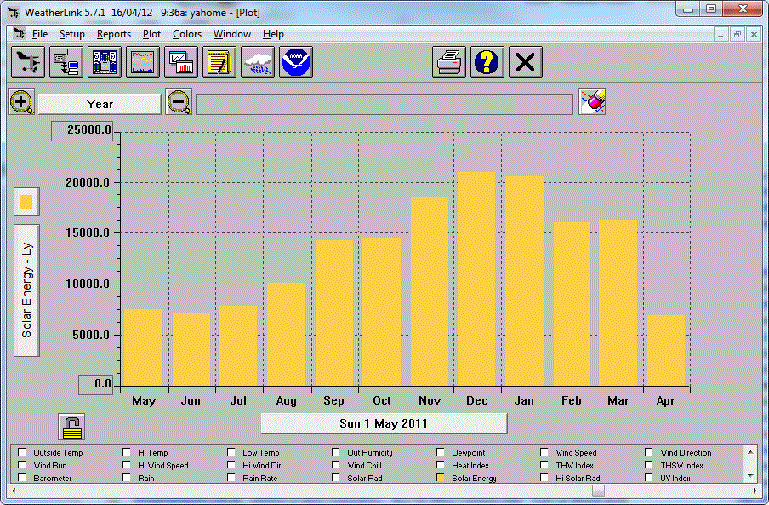Screen dimensions: 769x505
Task: Enable the Outside Temp checkbox
Action: pos(23,453)
